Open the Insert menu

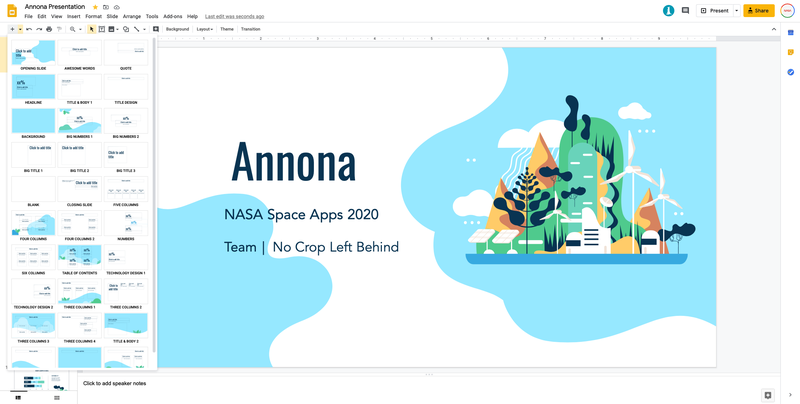pos(74,17)
